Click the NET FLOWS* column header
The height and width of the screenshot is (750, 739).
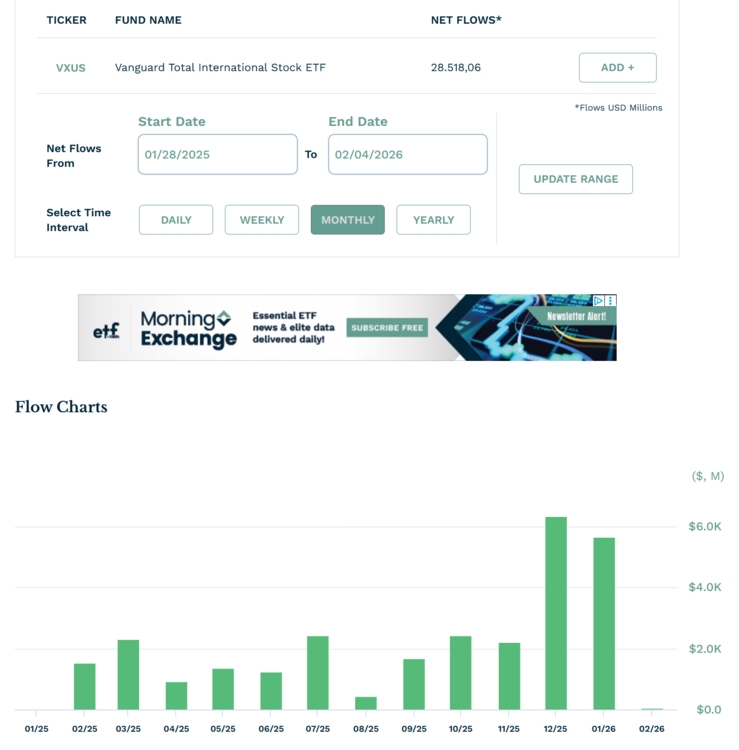[466, 20]
